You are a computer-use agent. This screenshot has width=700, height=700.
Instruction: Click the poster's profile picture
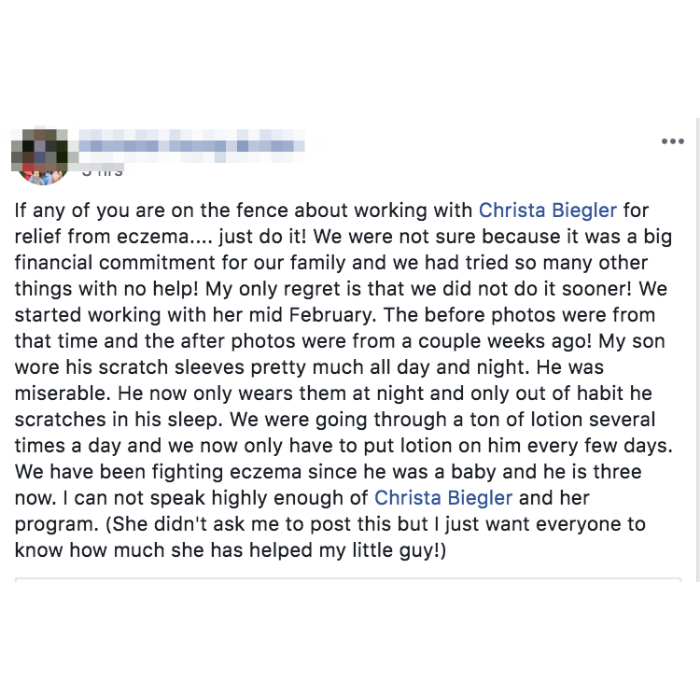click(x=39, y=157)
